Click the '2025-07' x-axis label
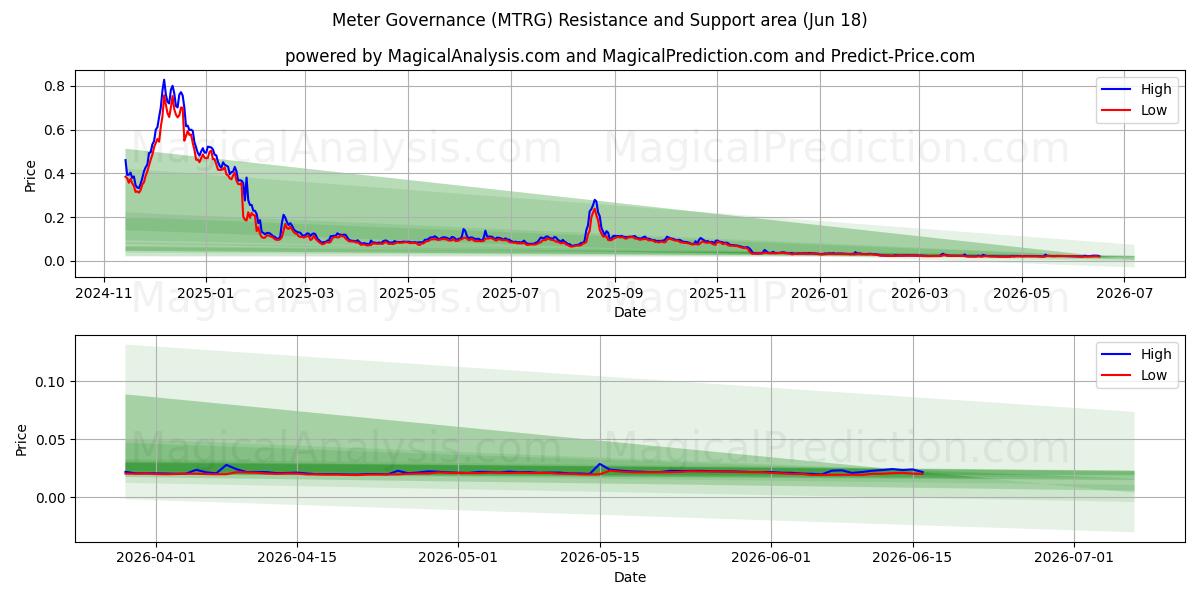Viewport: 1200px width, 600px height. [510, 293]
